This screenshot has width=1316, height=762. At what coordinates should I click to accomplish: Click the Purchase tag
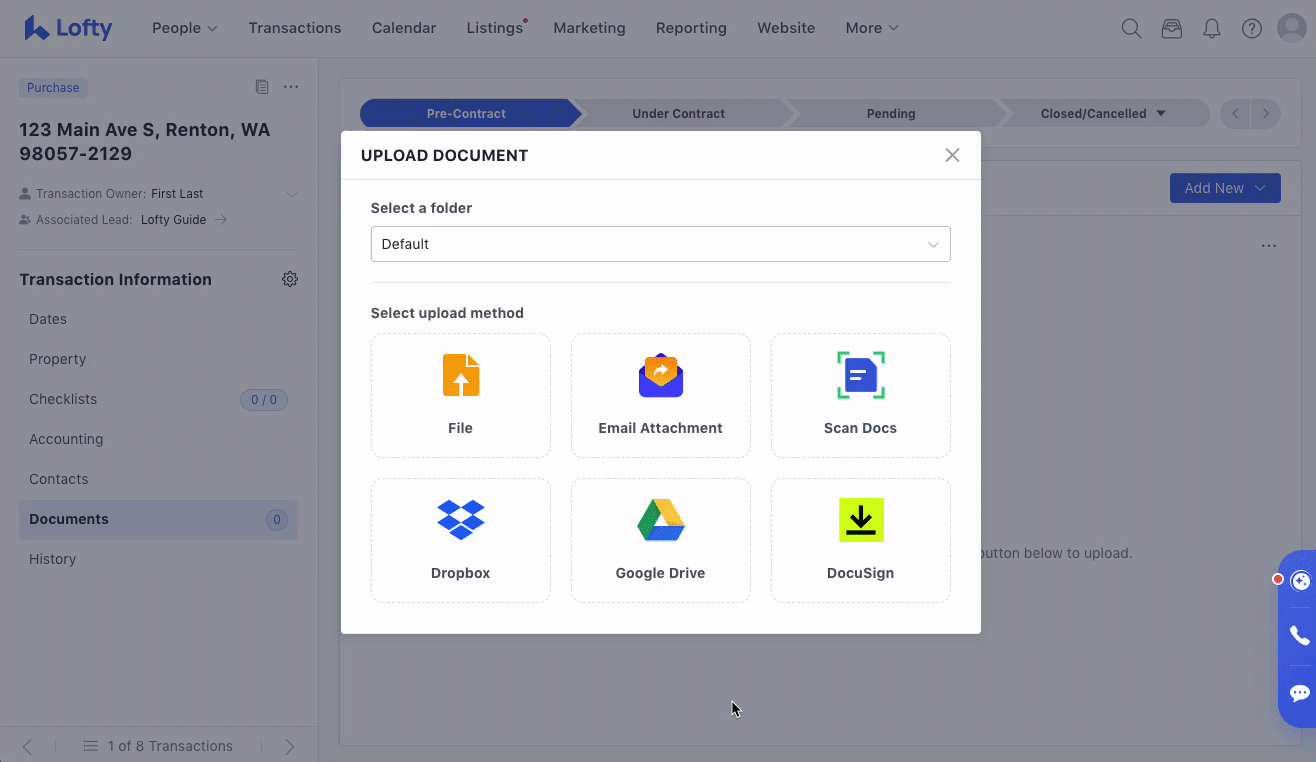[53, 87]
